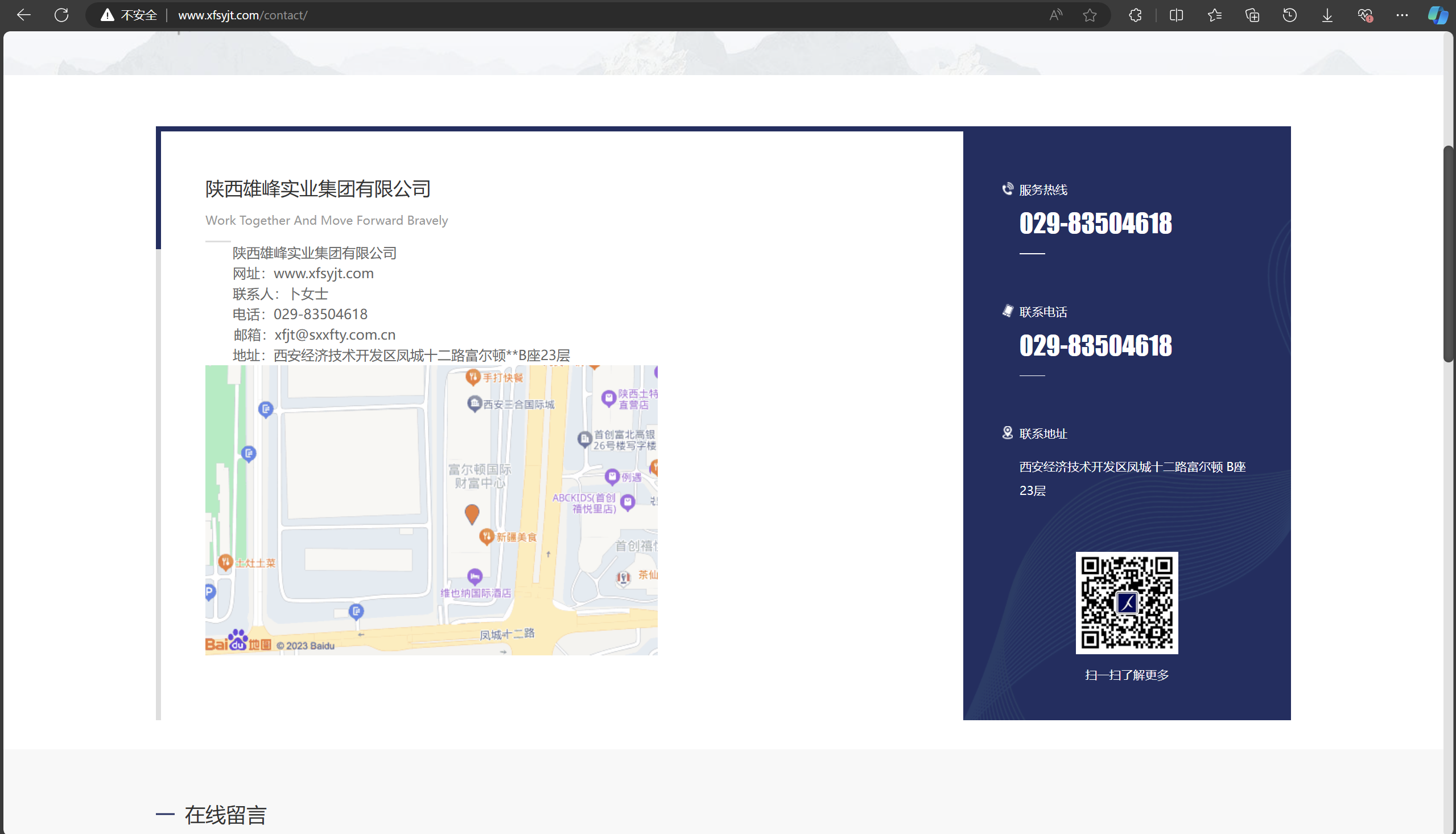Open the collections icon
Image resolution: width=1456 pixels, height=834 pixels.
click(1252, 15)
